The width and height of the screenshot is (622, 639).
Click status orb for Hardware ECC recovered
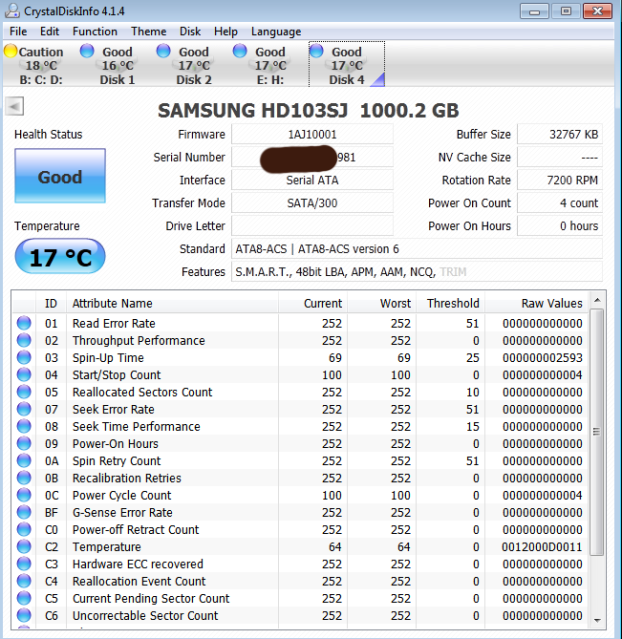(24, 564)
